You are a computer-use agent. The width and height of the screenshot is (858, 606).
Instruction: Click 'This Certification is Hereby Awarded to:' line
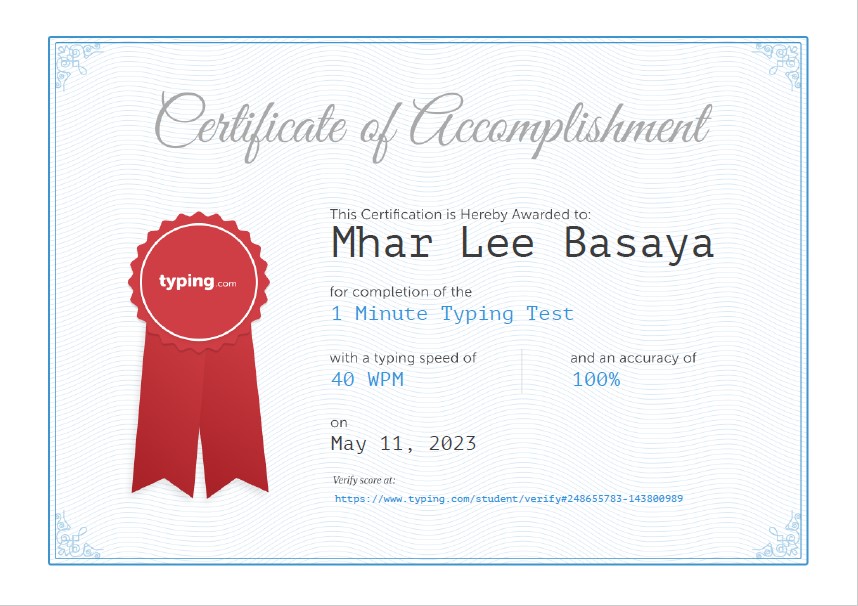(460, 214)
